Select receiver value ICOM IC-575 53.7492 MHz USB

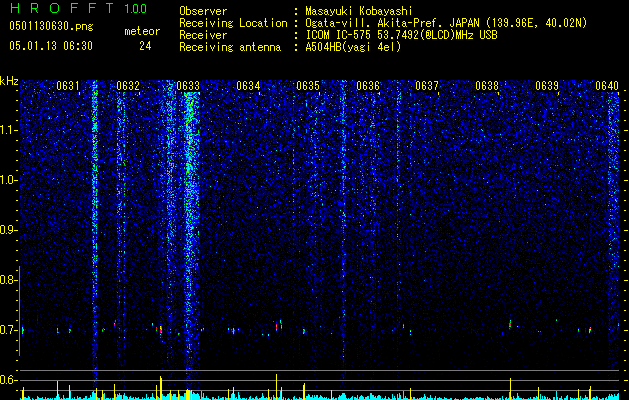tap(401, 35)
